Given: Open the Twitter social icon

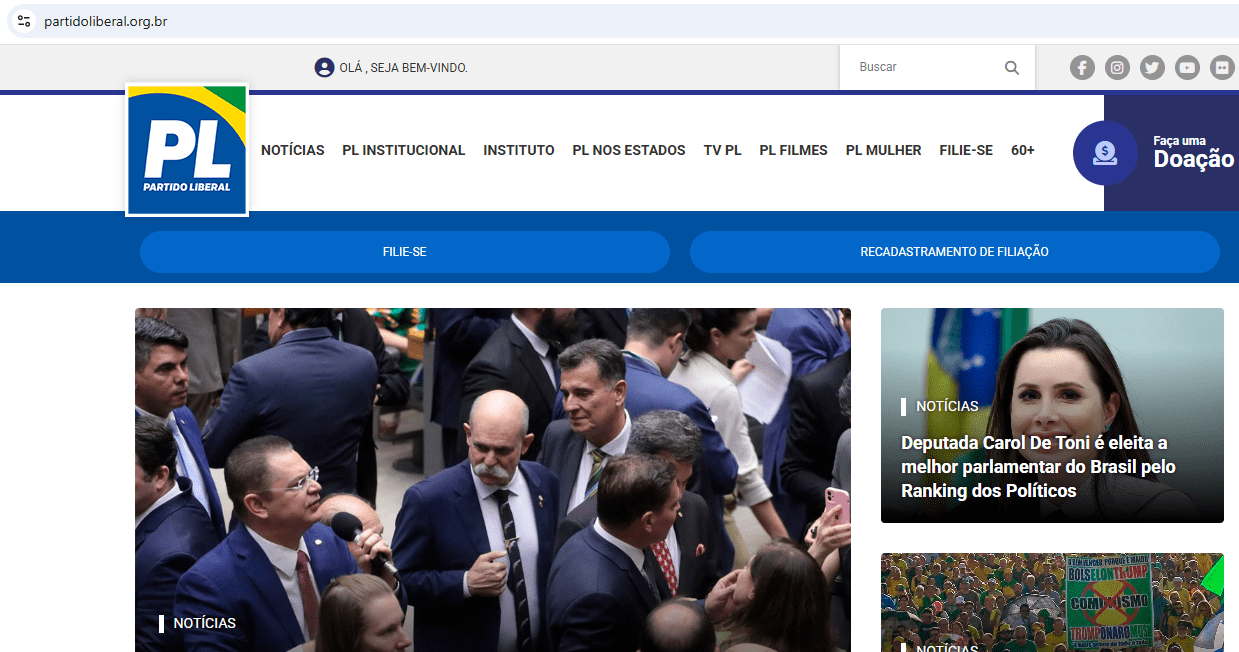Looking at the screenshot, I should [1152, 68].
